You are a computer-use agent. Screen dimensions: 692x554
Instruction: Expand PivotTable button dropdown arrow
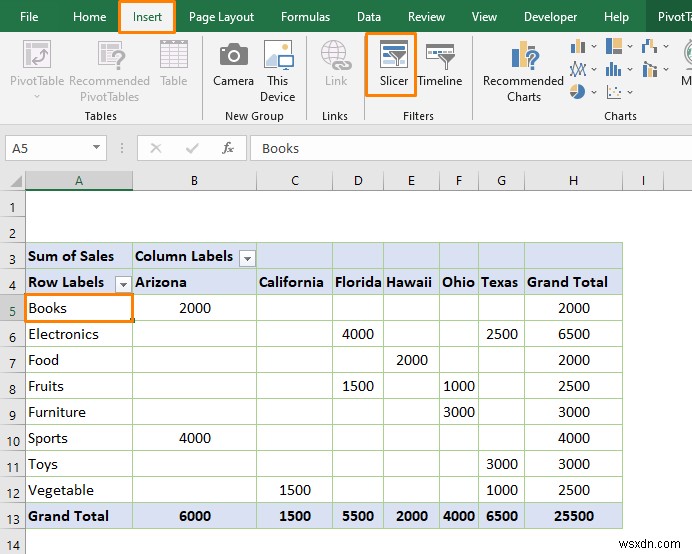tap(37, 97)
